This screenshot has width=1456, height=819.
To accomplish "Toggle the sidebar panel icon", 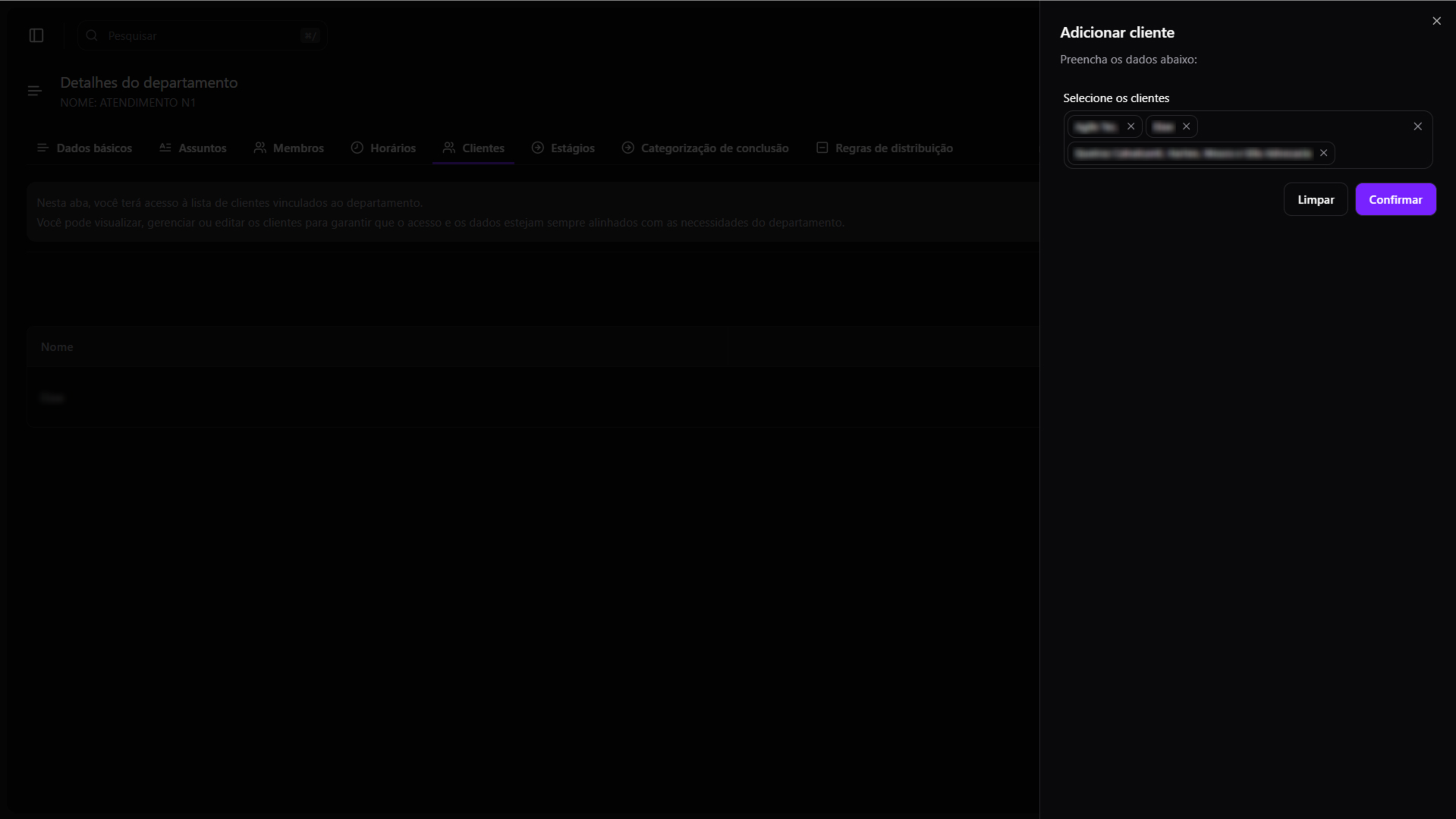I will [36, 36].
